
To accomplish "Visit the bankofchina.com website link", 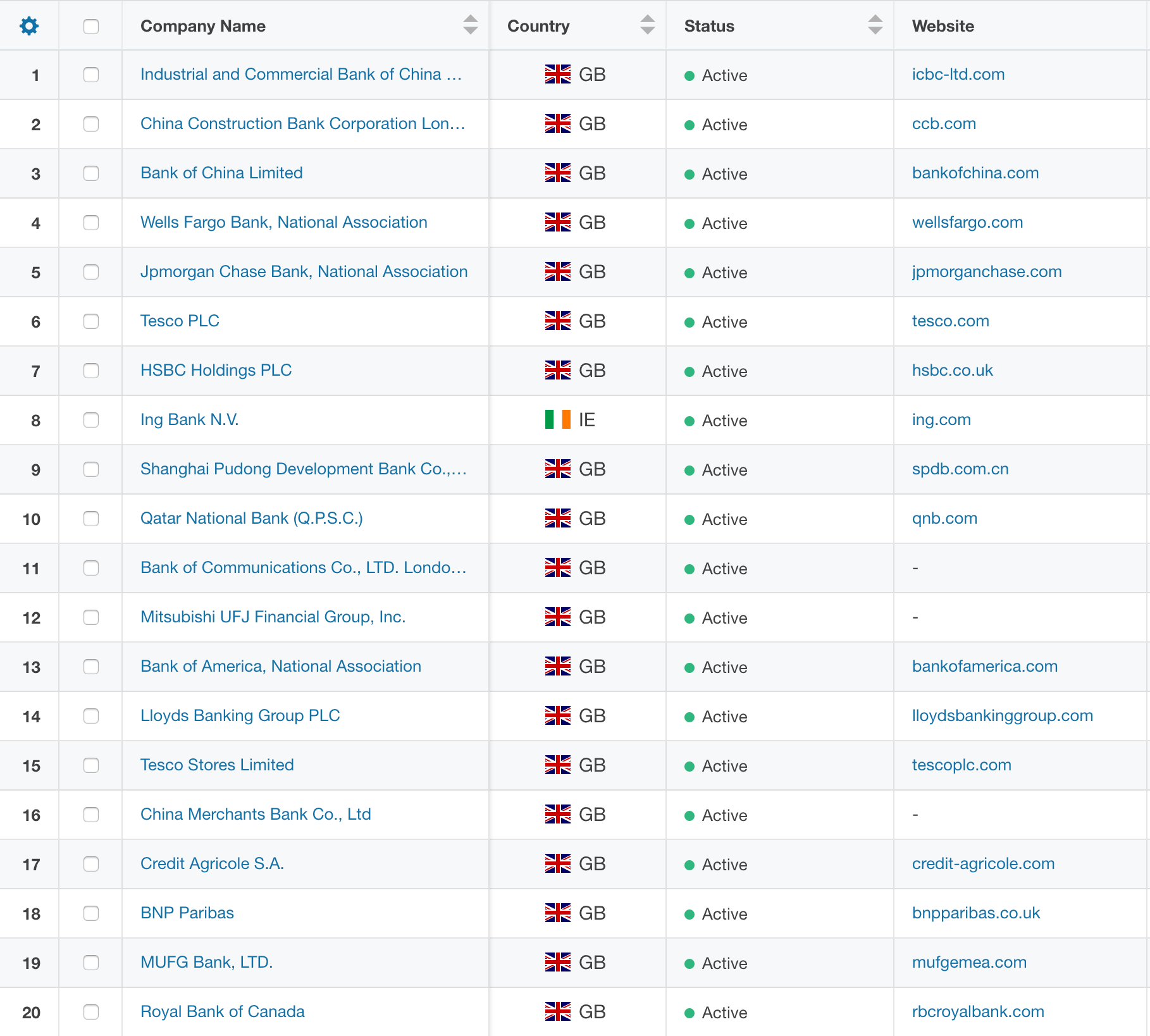I will pos(975,173).
